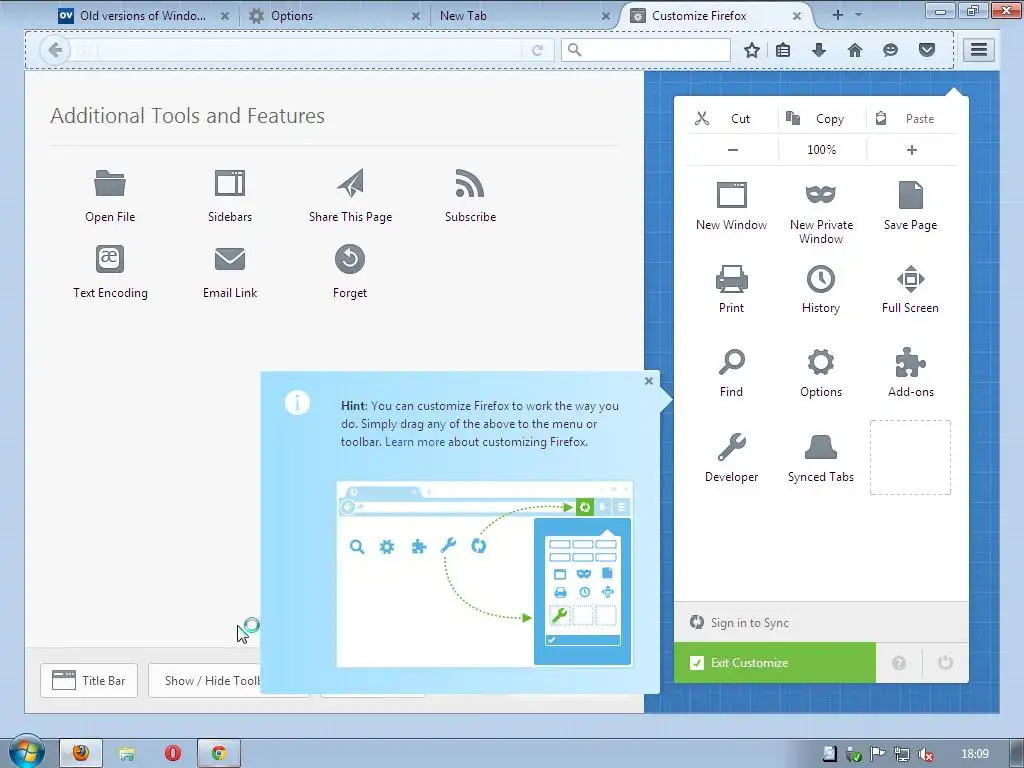Close the New Tab tab

(x=605, y=16)
